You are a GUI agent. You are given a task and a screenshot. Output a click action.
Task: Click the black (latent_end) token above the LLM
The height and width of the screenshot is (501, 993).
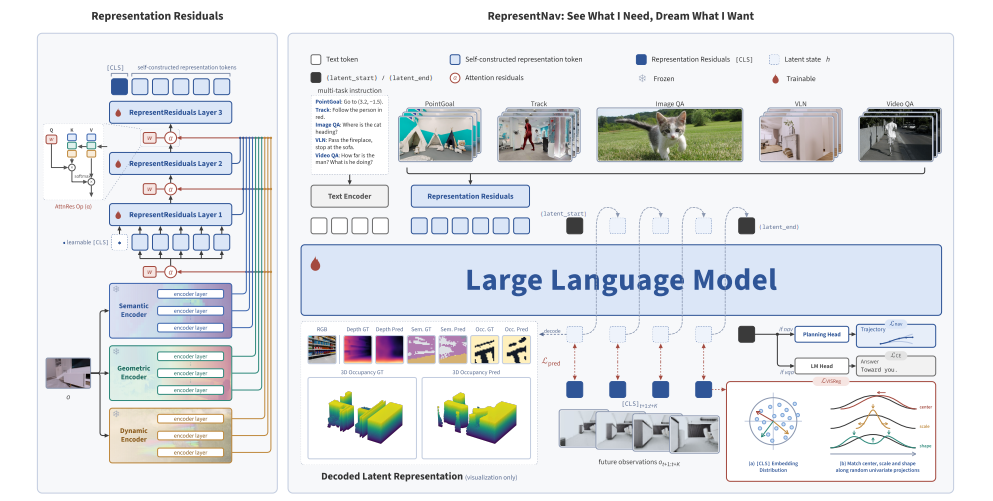pyautogui.click(x=747, y=225)
